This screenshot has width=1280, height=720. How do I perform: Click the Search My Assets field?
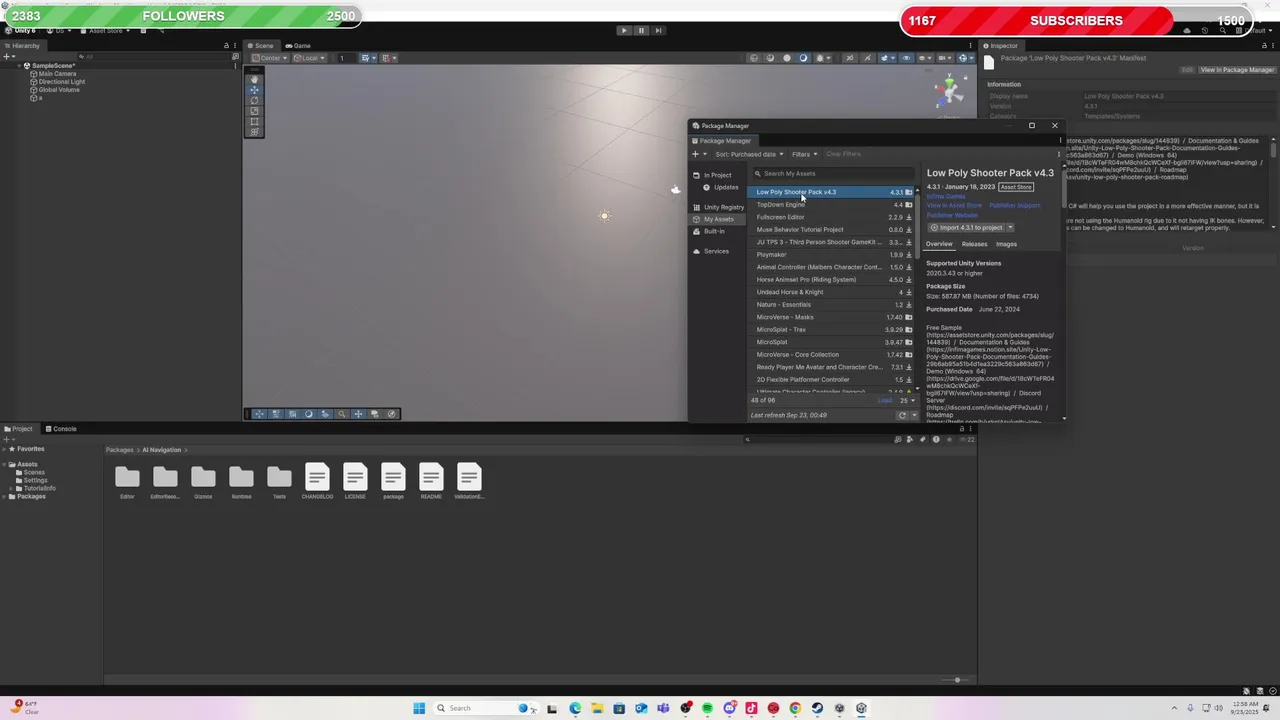[832, 174]
